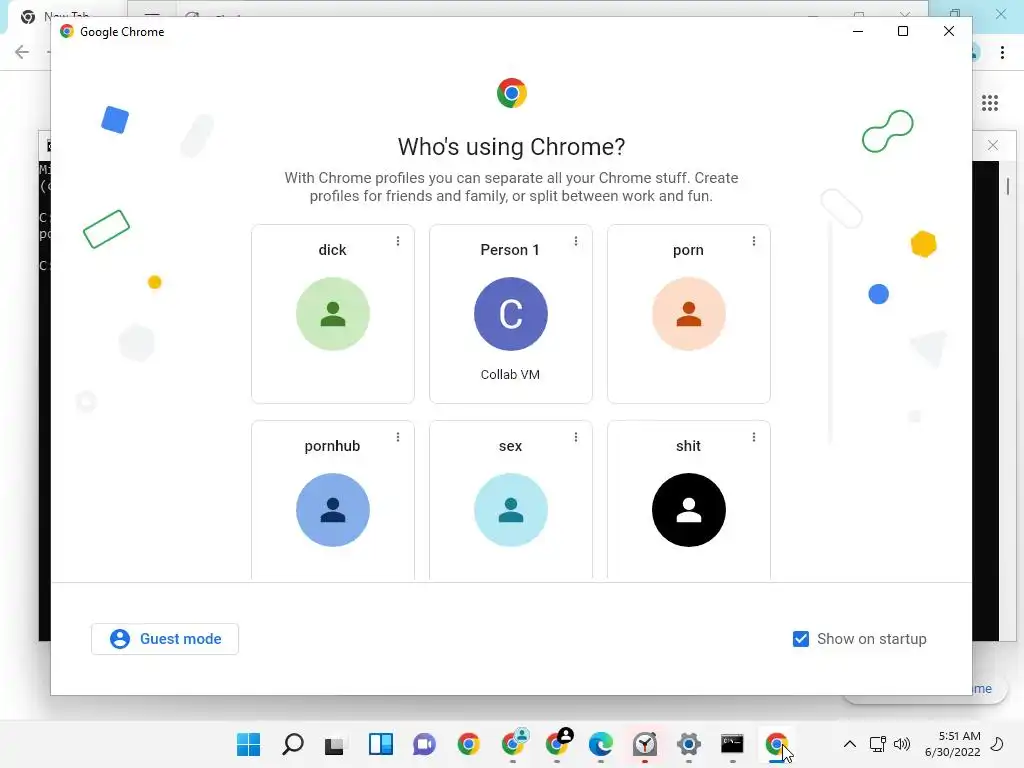
Task: Open the three-dot menu on the shit profile
Action: coord(754,437)
